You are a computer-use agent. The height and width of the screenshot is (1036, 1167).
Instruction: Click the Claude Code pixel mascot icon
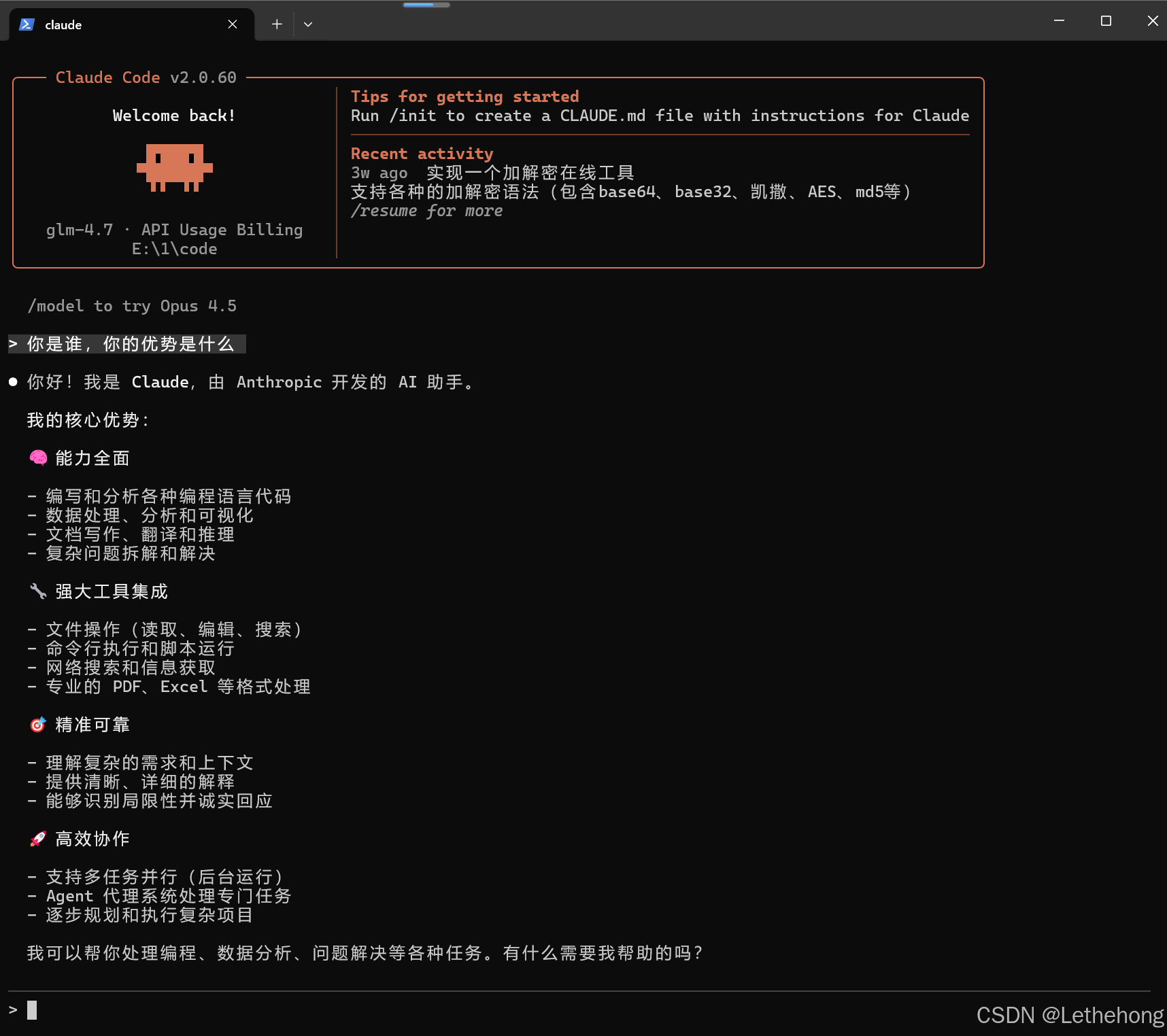tap(175, 167)
